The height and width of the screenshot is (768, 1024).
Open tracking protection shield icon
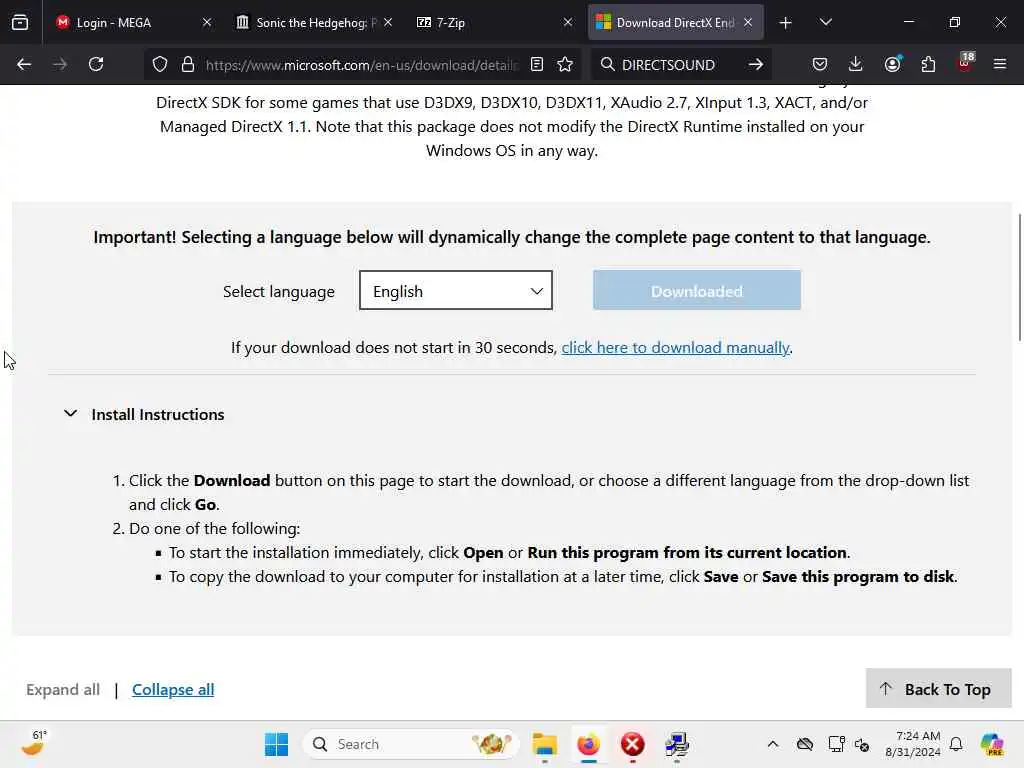point(160,64)
